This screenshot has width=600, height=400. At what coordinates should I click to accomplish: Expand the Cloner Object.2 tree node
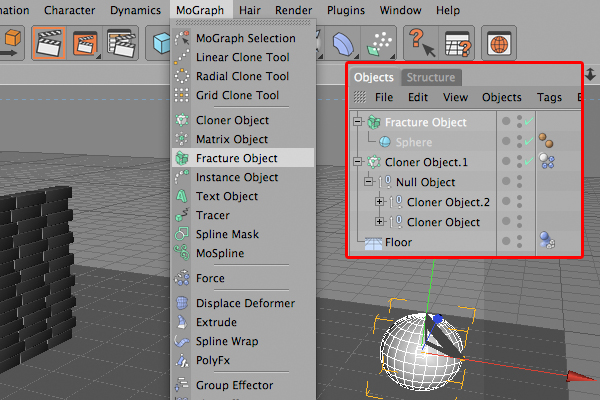pyautogui.click(x=379, y=201)
